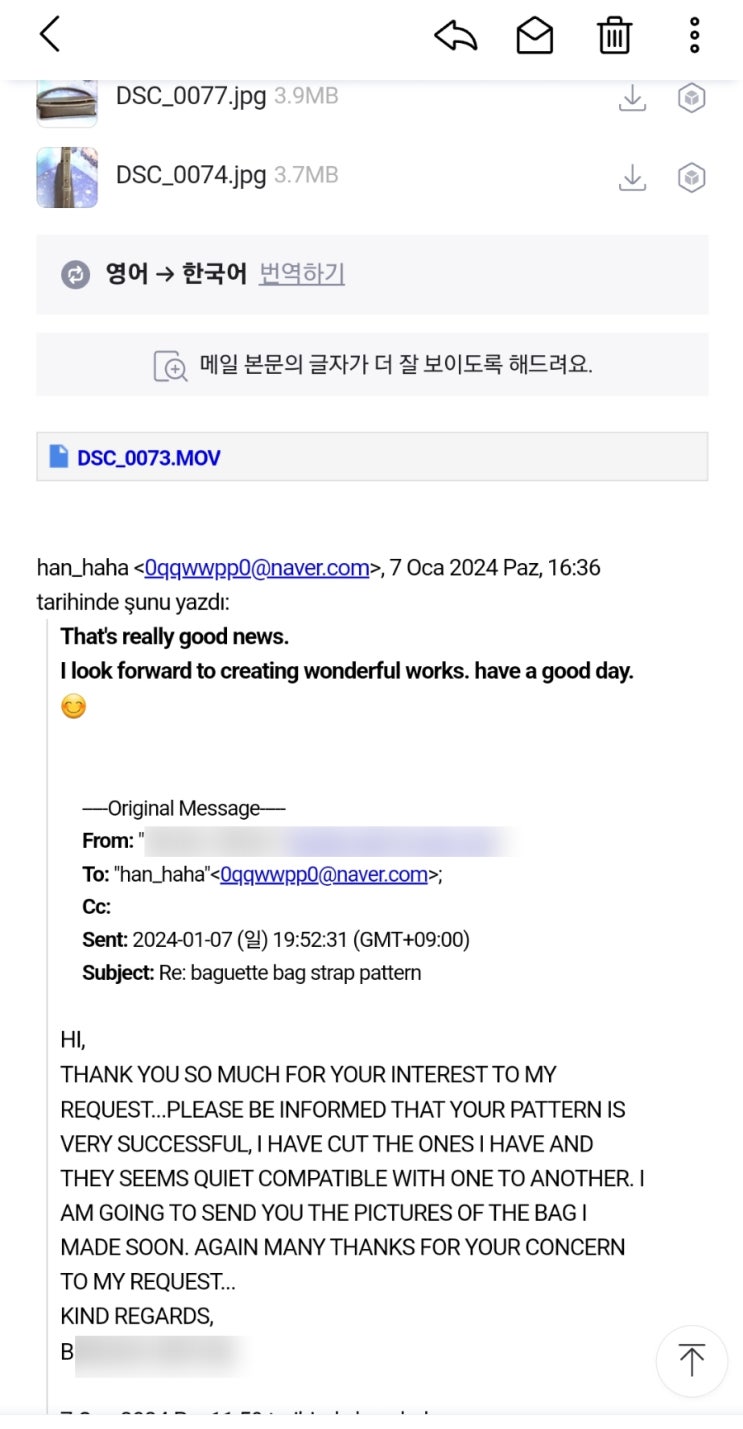Save DSC_0077.jpg to cloud box icon
The height and width of the screenshot is (1429, 743).
coord(692,97)
